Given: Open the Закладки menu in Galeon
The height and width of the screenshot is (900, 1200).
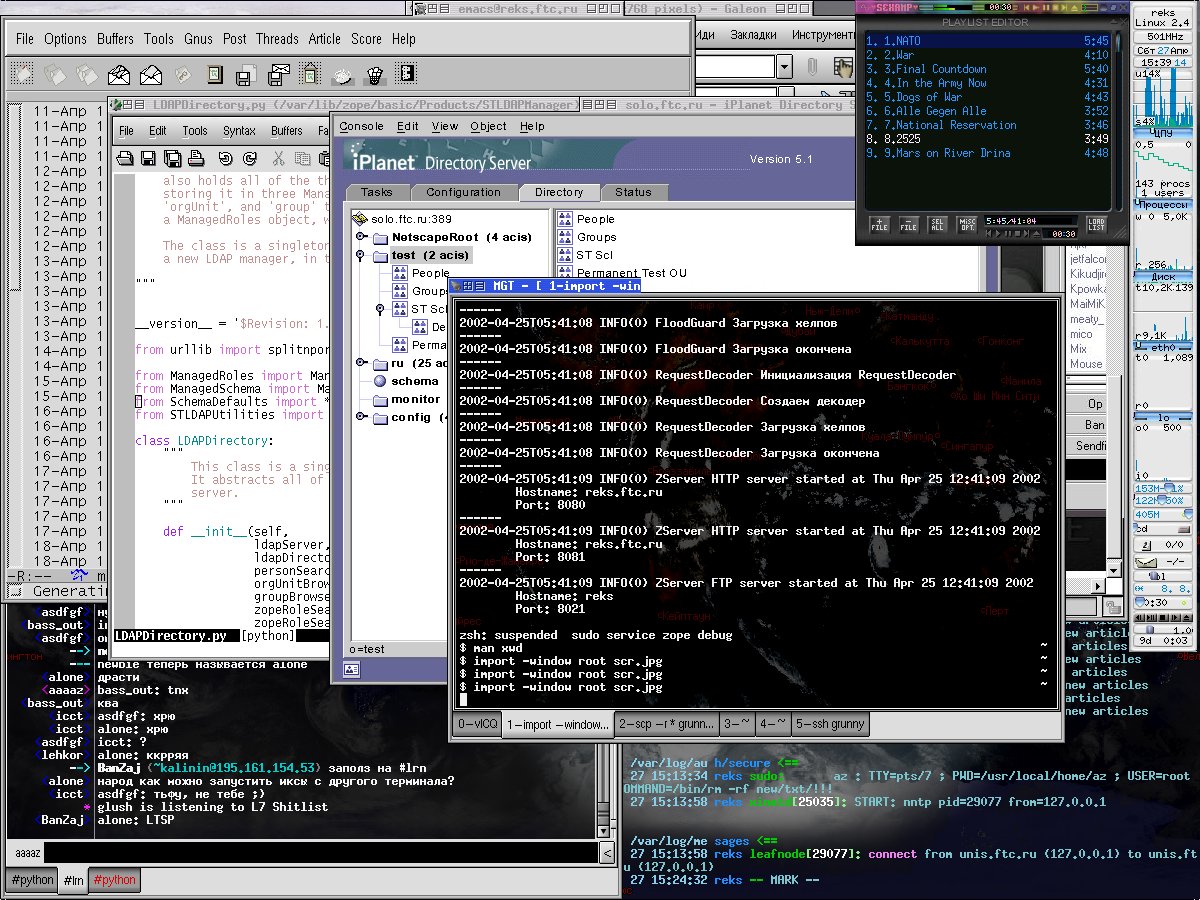Looking at the screenshot, I should click(x=753, y=34).
